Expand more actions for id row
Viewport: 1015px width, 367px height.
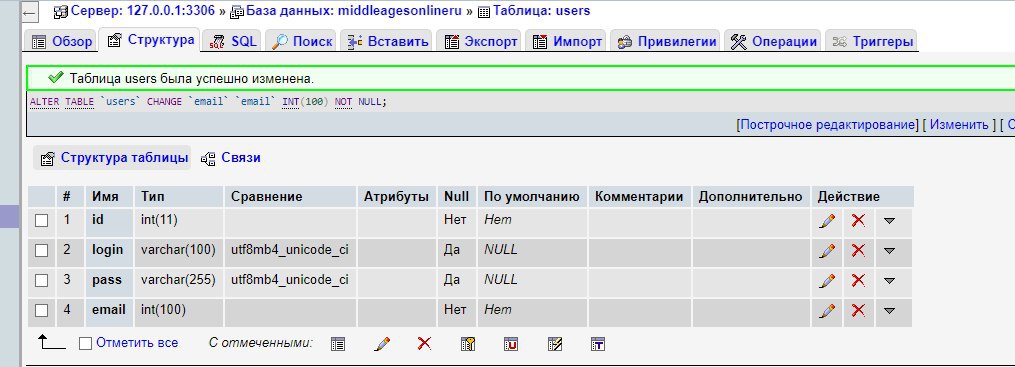pyautogui.click(x=889, y=221)
